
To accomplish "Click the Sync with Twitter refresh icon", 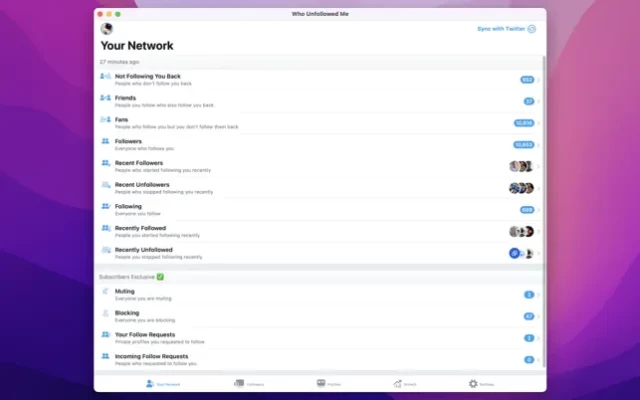I will tap(532, 29).
